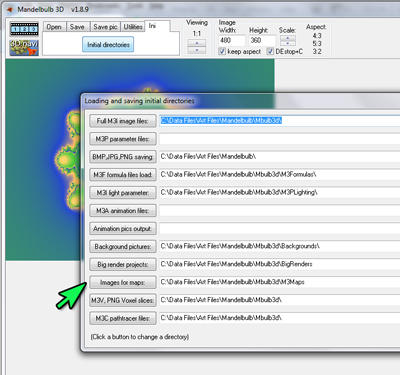Screen dimensions: 400x375
Task: Click the BMP,JPG,PNG saving button
Action: (x=123, y=157)
